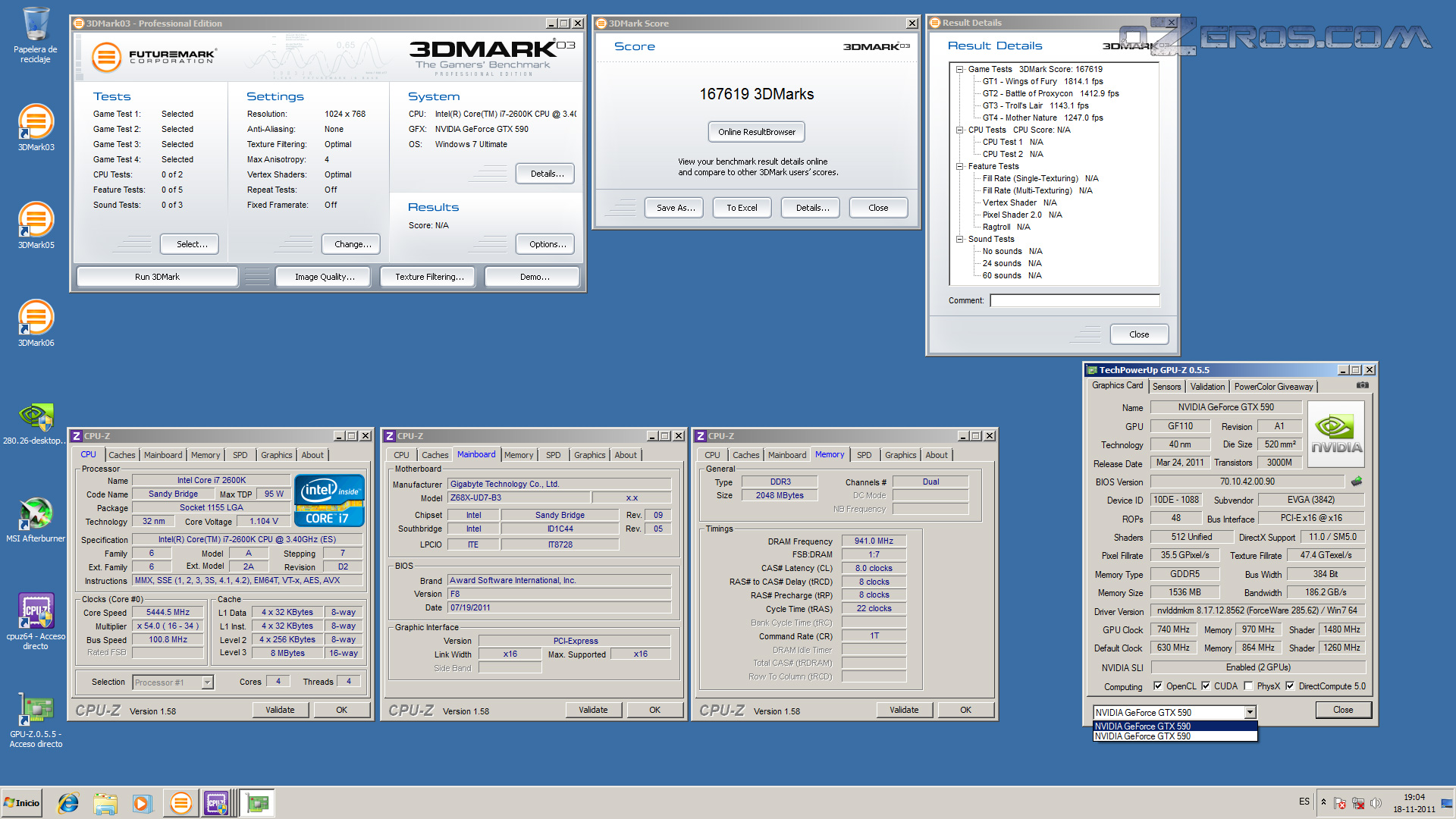Open Windows Explorer folder icon in taskbar
The image size is (1456, 819).
click(x=105, y=803)
